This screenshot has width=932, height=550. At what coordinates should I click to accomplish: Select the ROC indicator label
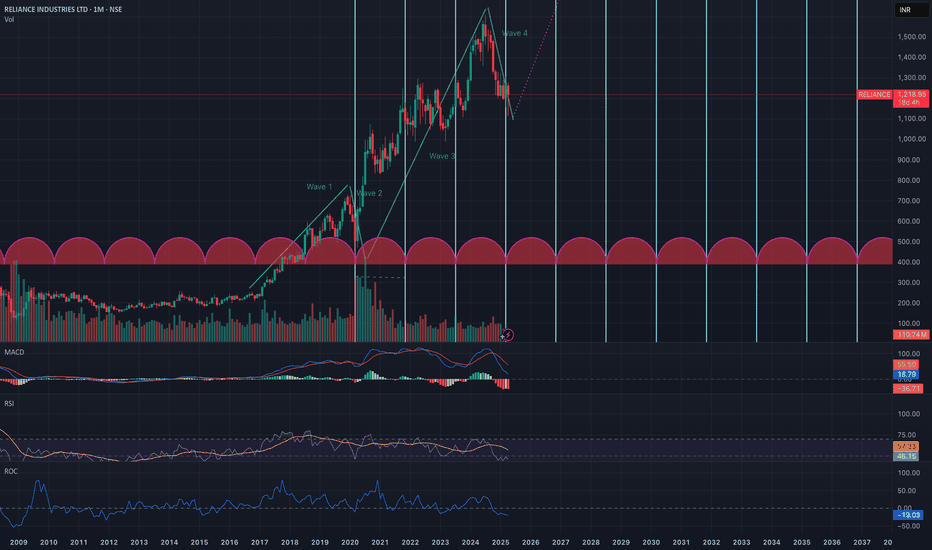point(11,471)
